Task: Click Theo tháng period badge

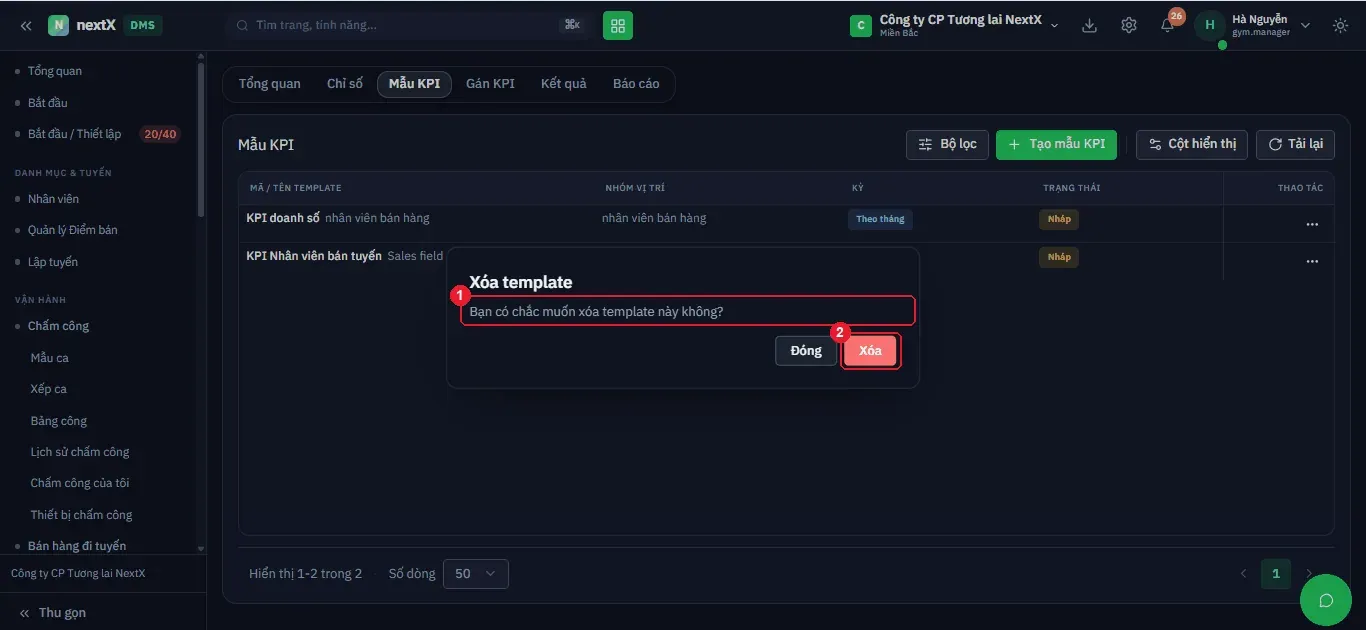Action: click(x=880, y=219)
